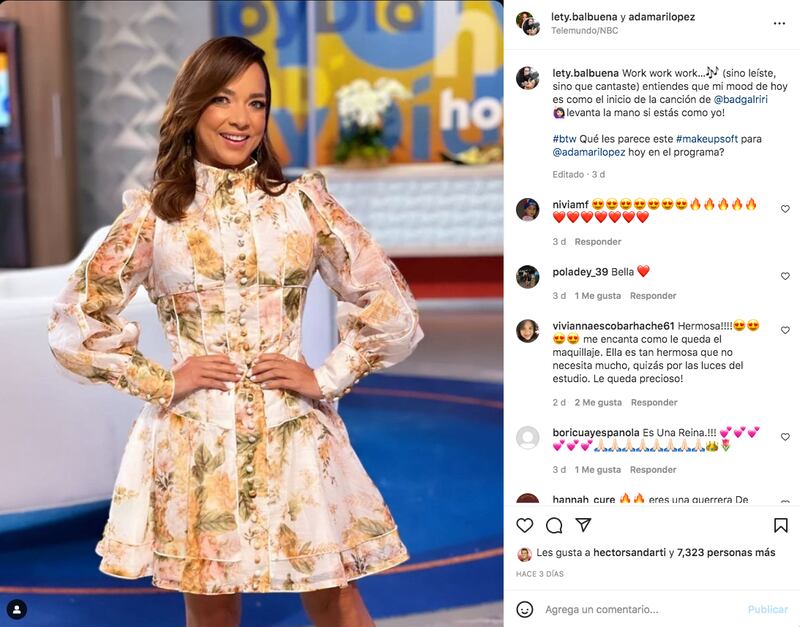Viewport: 800px width, 627px height.
Task: Save the post with bookmark icon
Action: tap(781, 525)
